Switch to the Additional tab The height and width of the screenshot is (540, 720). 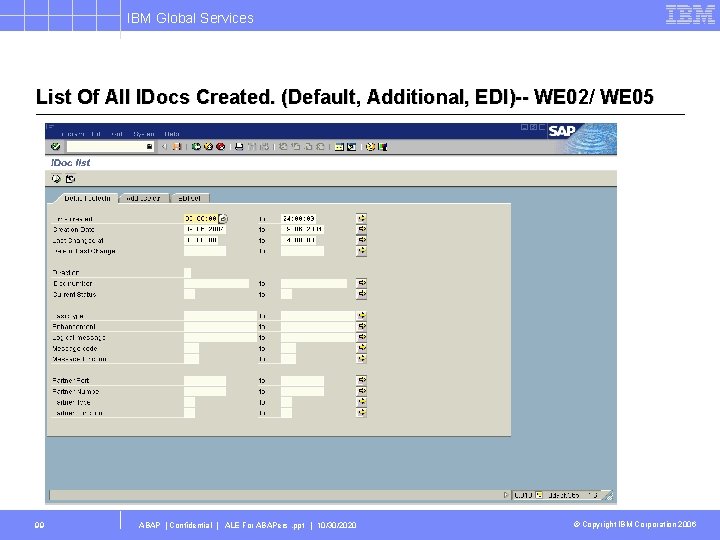[x=143, y=198]
